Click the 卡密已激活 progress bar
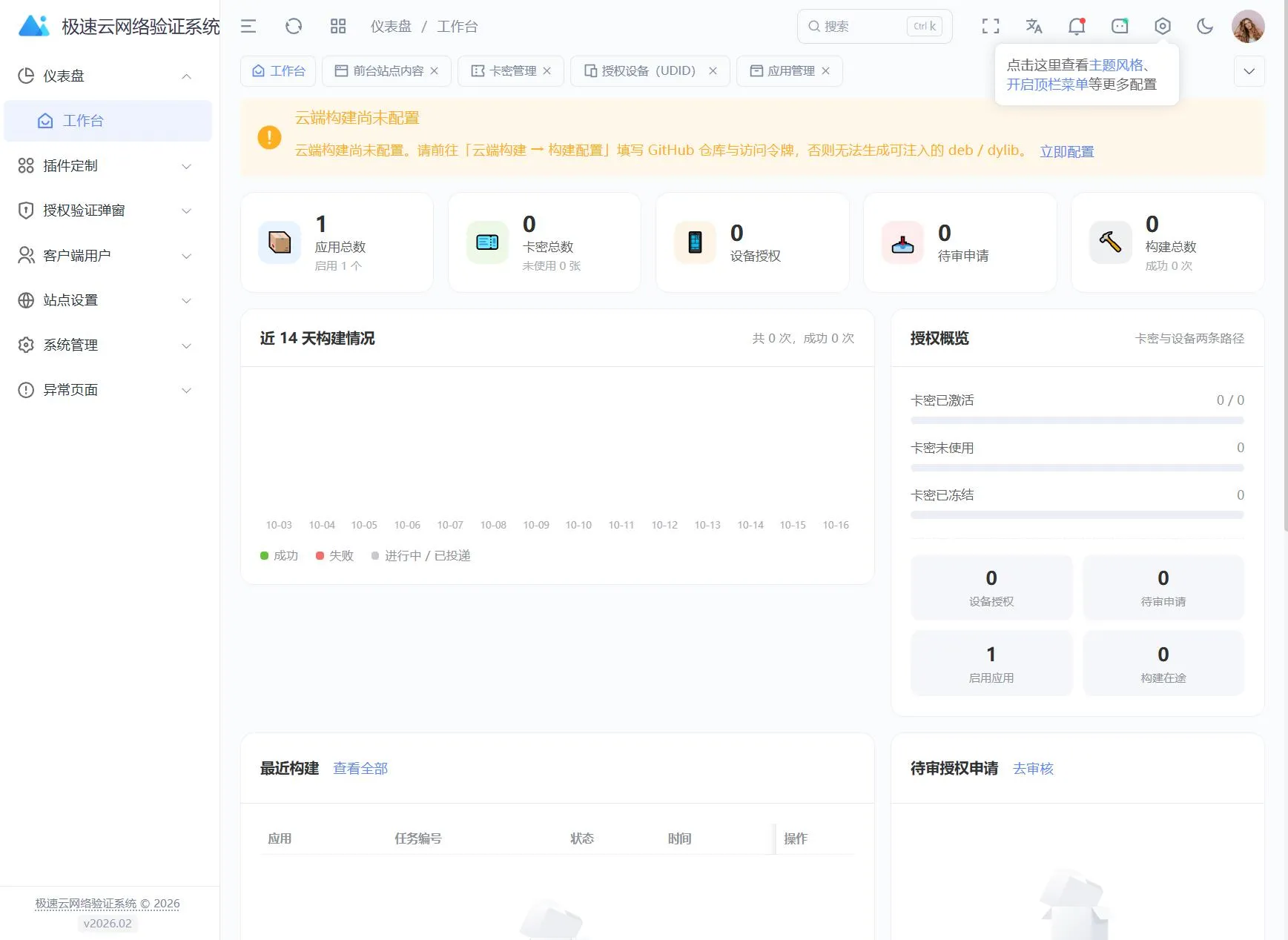This screenshot has height=940, width=1288. pos(1077,420)
